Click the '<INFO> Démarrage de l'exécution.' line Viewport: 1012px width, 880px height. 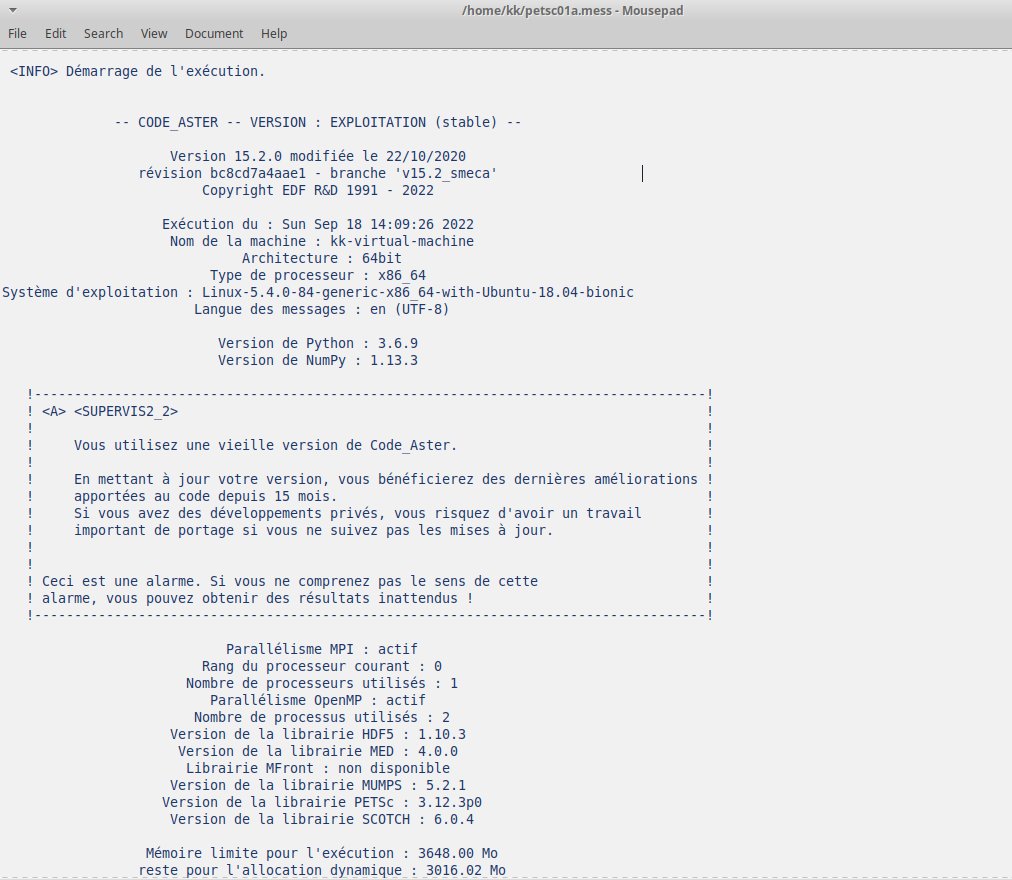[x=137, y=71]
